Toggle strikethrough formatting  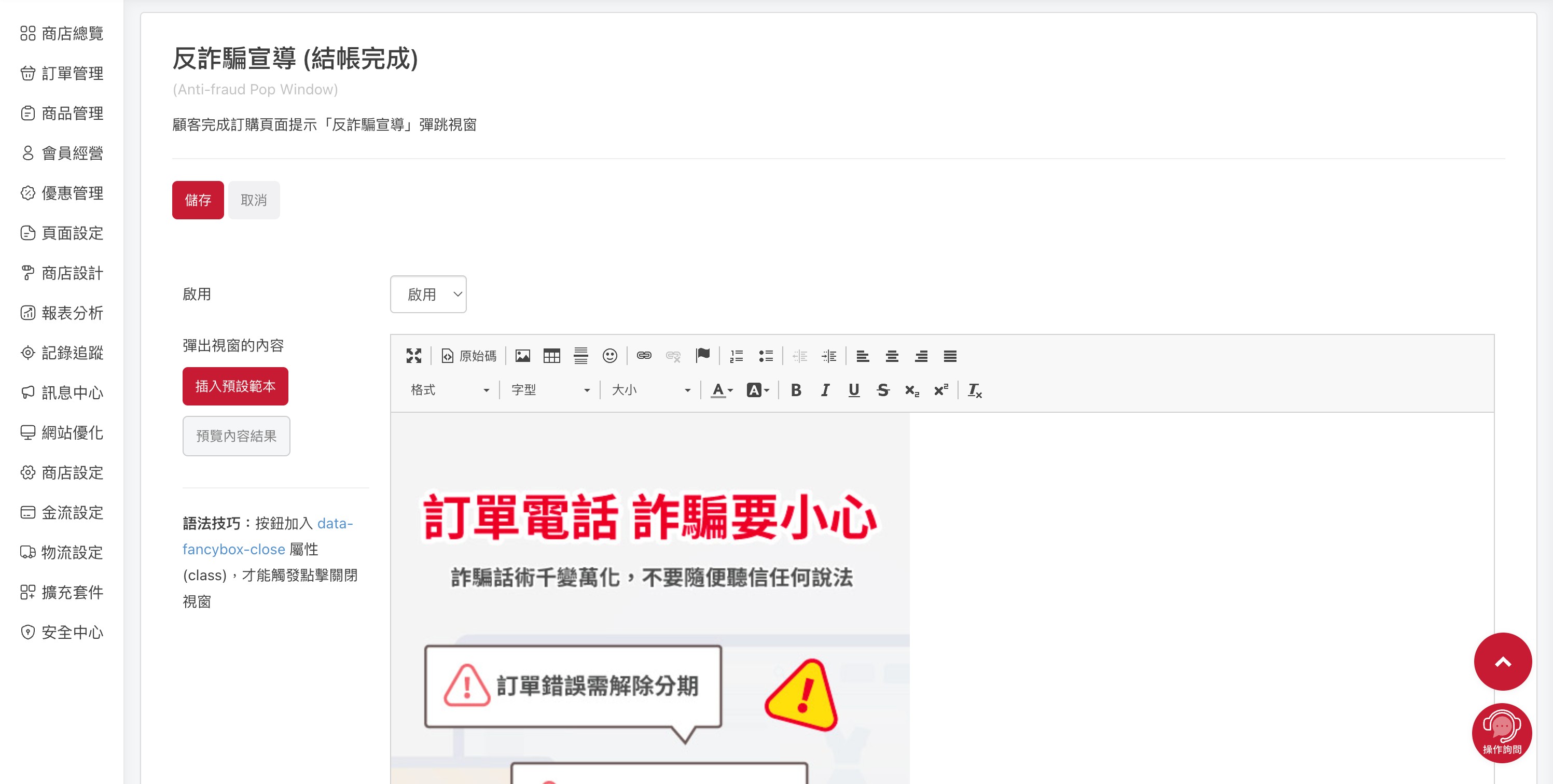tap(883, 390)
